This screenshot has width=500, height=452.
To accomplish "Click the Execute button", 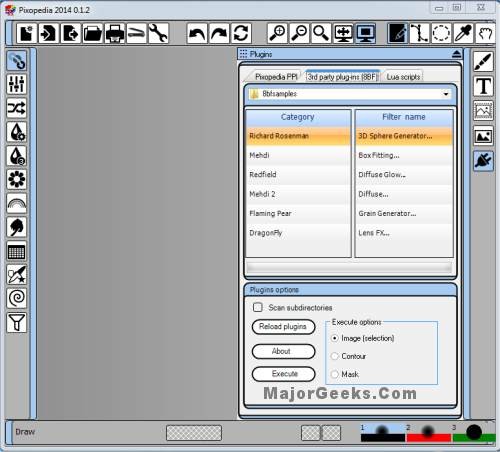I will pyautogui.click(x=283, y=374).
